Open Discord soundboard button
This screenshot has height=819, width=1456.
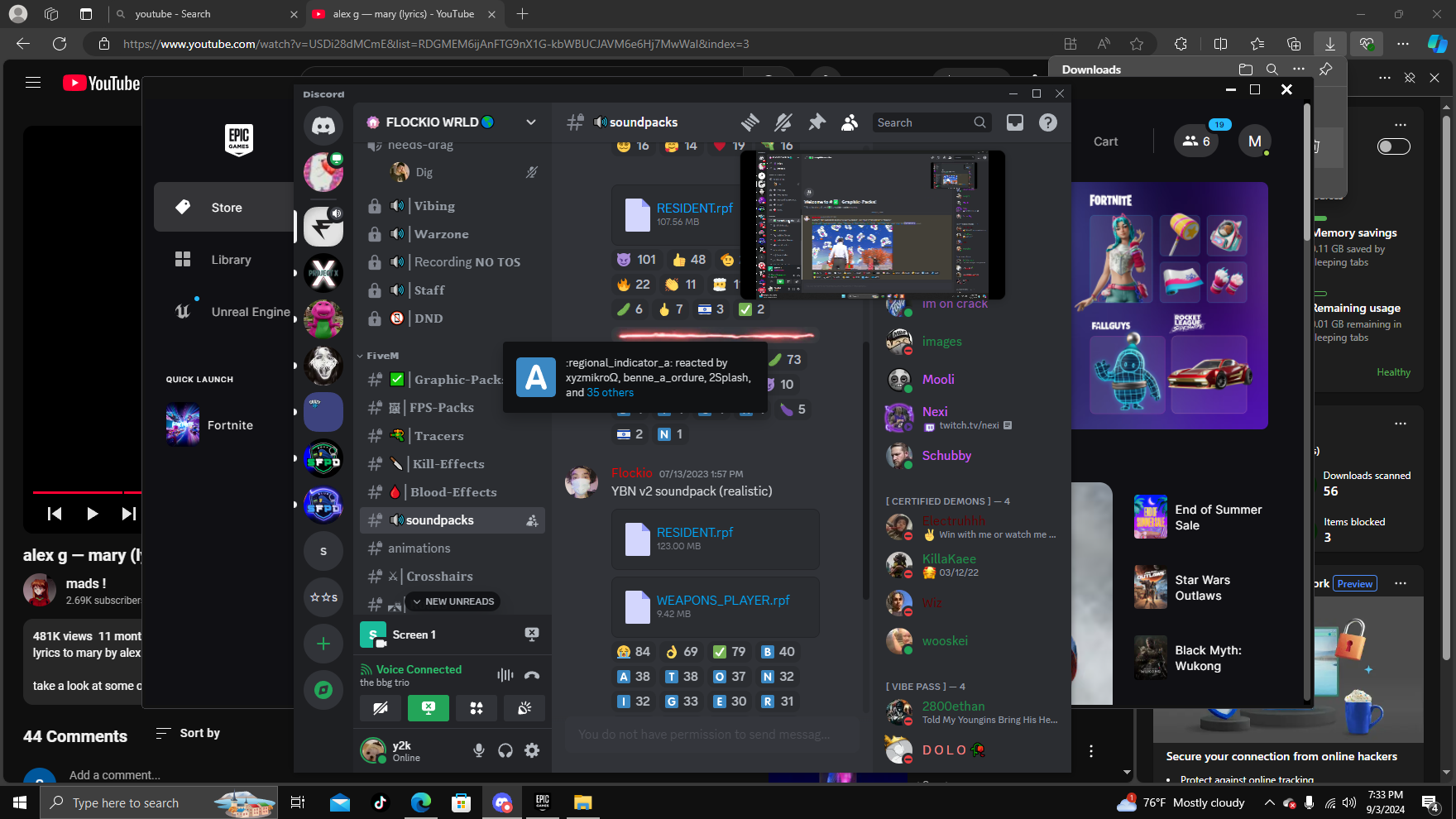point(524,708)
